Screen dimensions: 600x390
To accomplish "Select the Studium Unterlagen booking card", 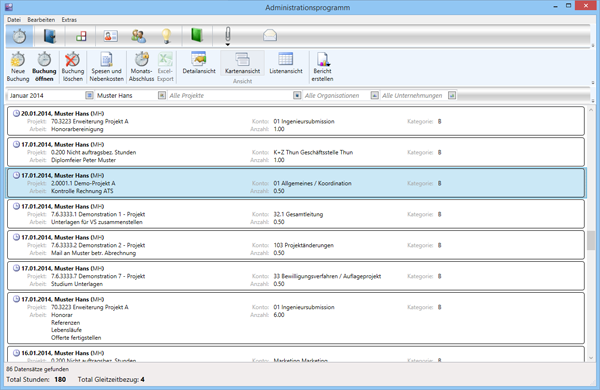I will [x=296, y=276].
